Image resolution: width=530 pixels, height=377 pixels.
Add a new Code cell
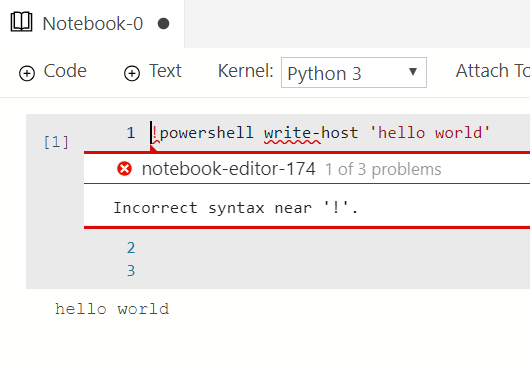coord(53,72)
